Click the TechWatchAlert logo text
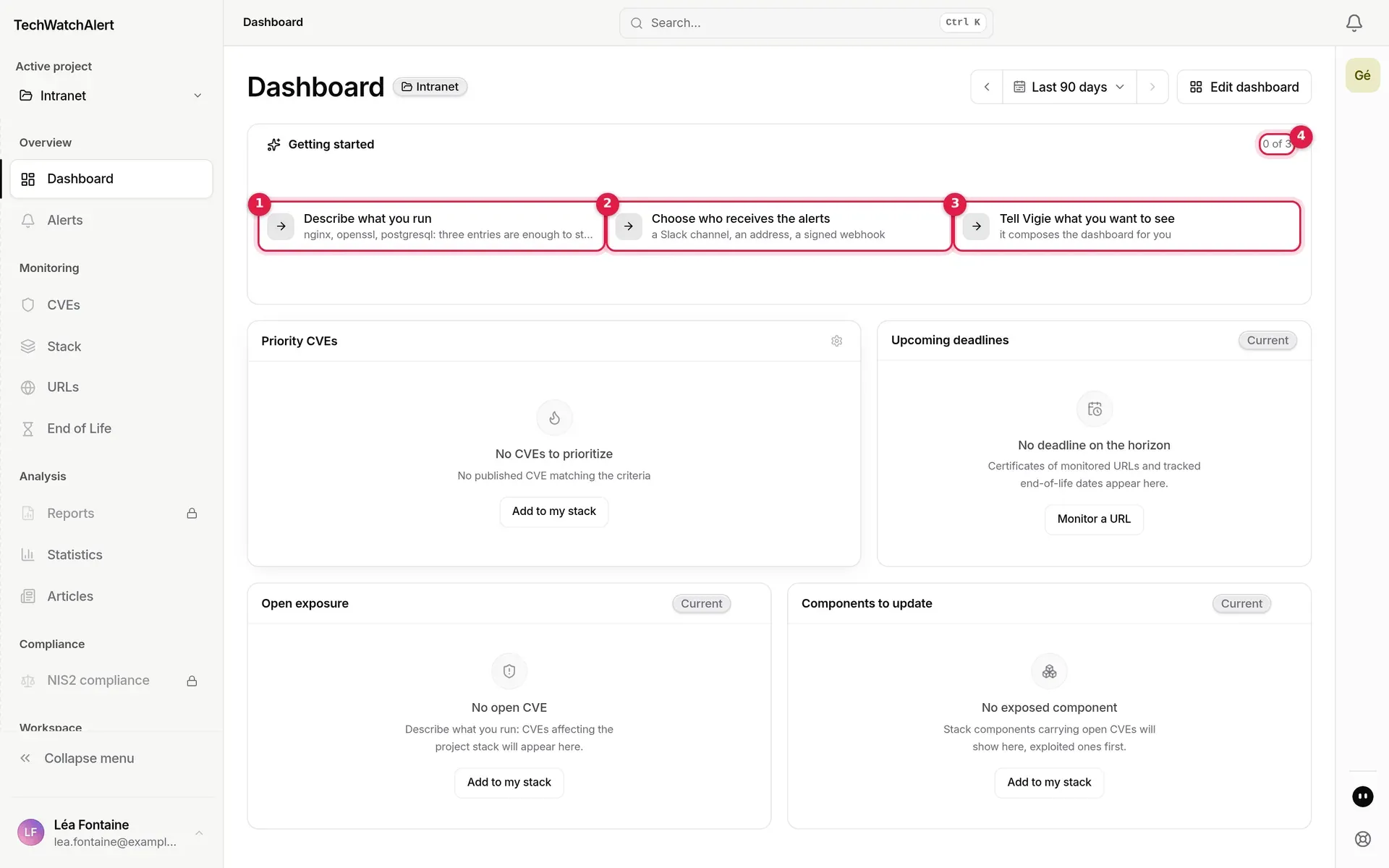The image size is (1389, 868). pos(64,25)
